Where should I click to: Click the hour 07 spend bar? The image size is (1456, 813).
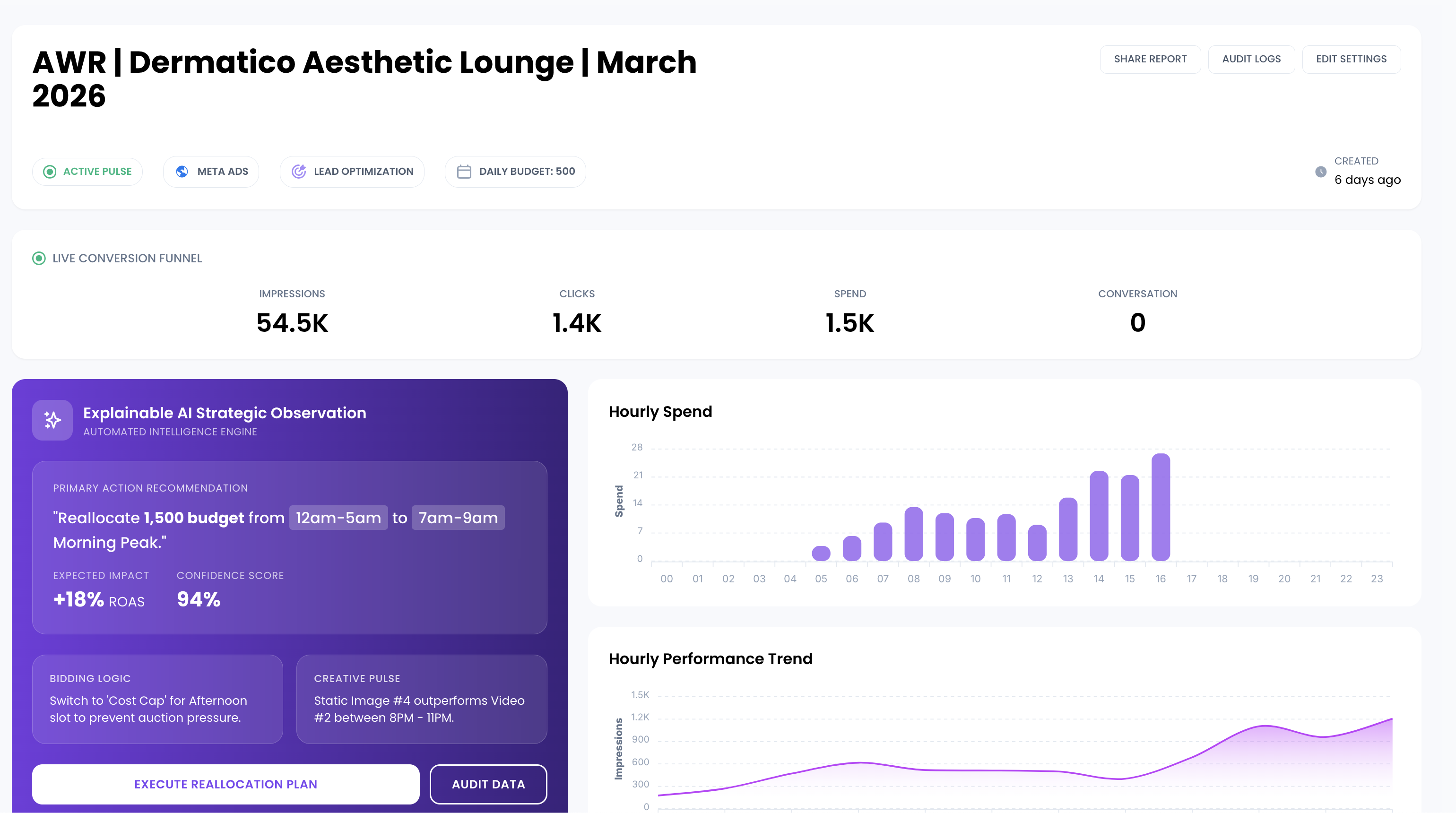tap(883, 541)
